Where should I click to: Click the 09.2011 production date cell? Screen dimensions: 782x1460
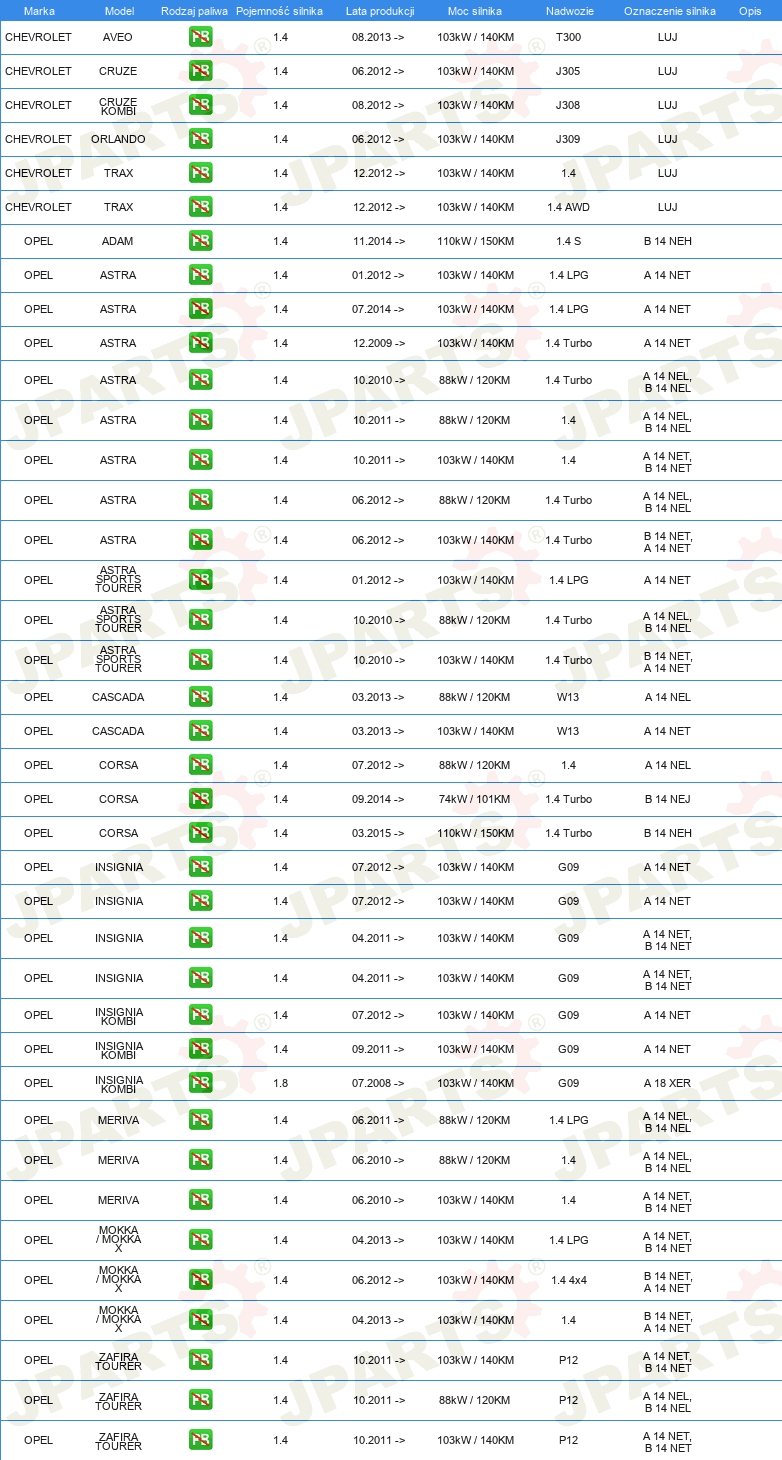(379, 1050)
